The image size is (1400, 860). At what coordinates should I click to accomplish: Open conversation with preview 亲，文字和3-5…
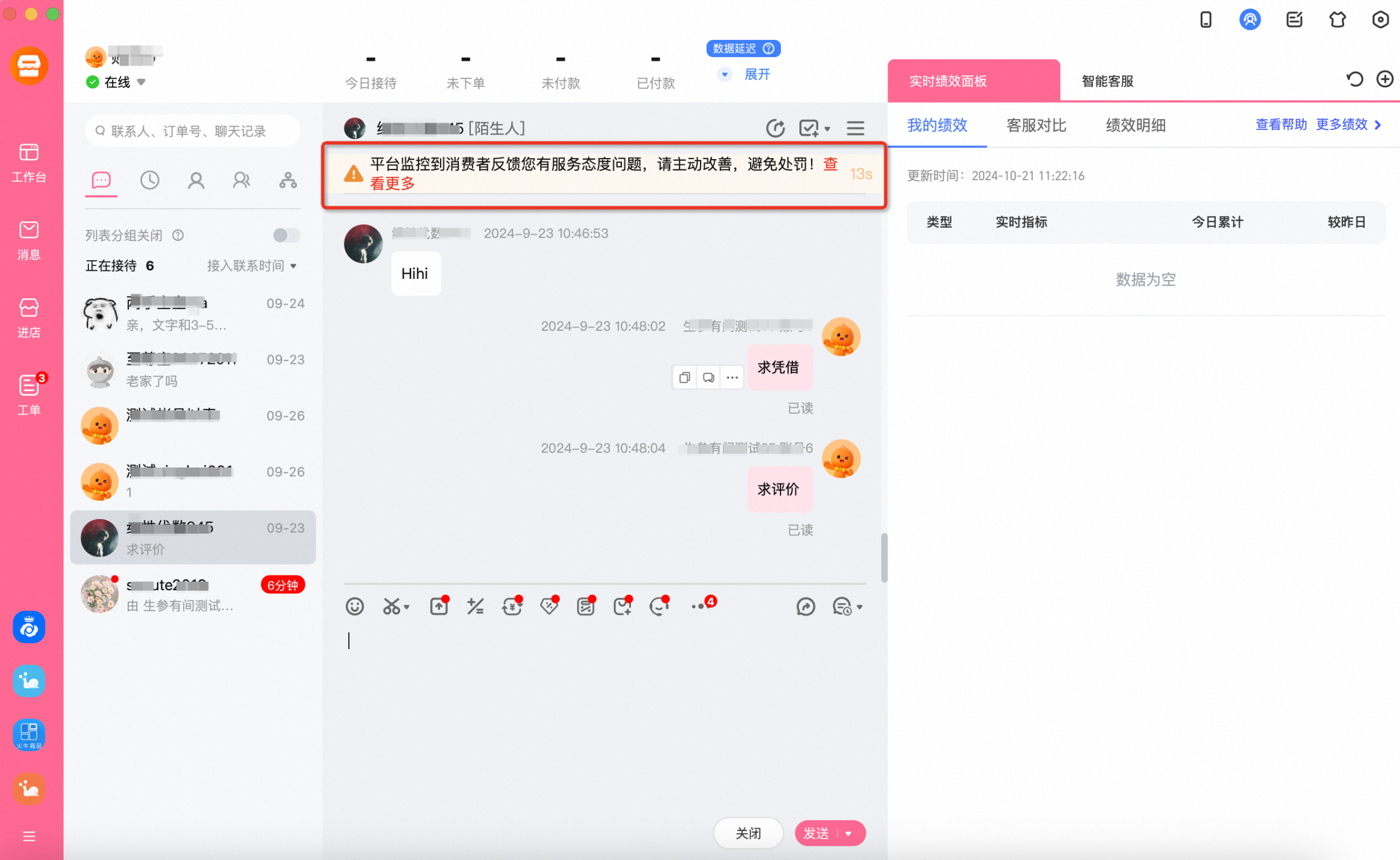point(193,314)
